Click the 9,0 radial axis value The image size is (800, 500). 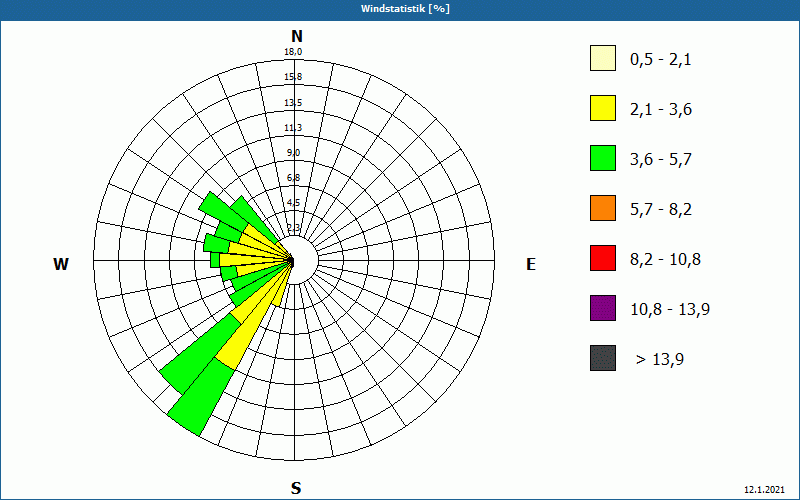293,153
